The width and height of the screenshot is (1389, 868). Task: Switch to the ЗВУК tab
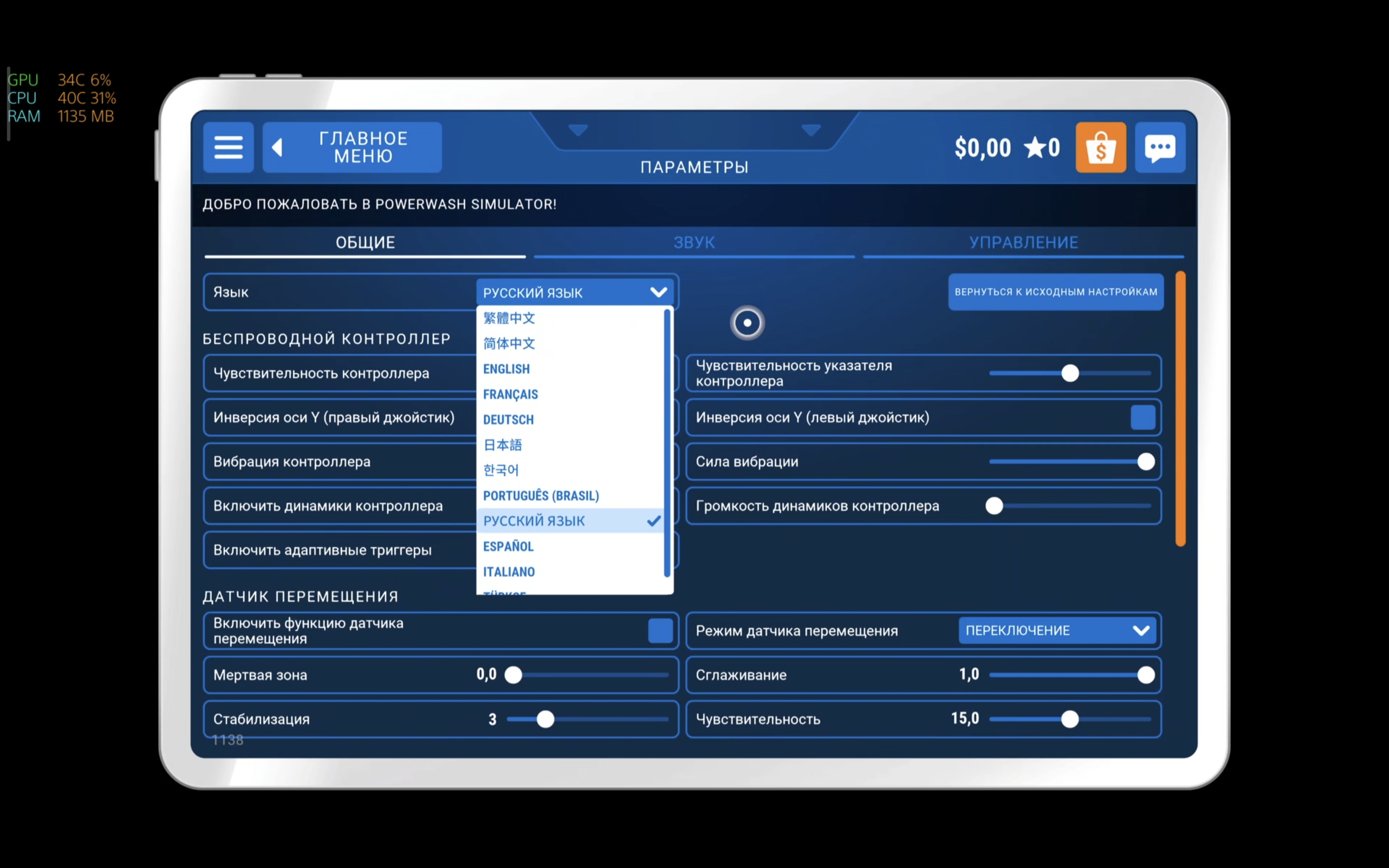pyautogui.click(x=694, y=242)
